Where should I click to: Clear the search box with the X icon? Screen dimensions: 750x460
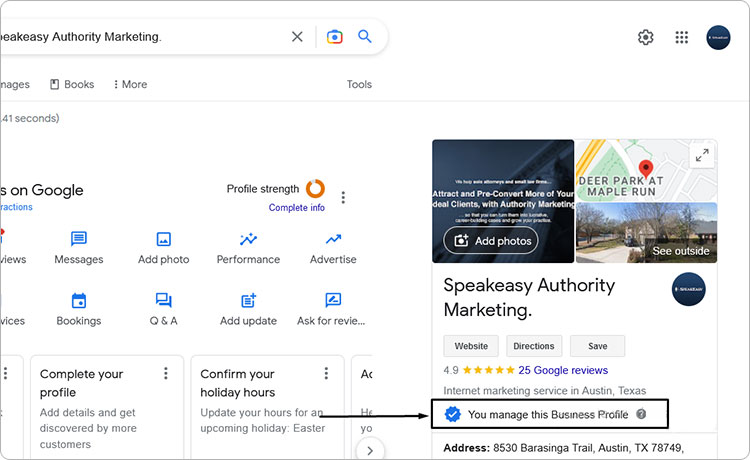pos(297,37)
